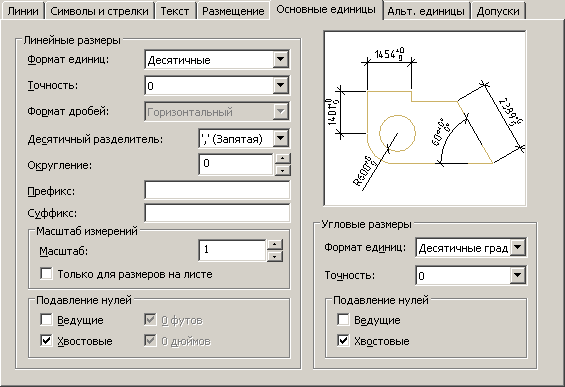
Task: Toggle linear Ведущие zero suppression checkbox
Action: tap(46, 320)
